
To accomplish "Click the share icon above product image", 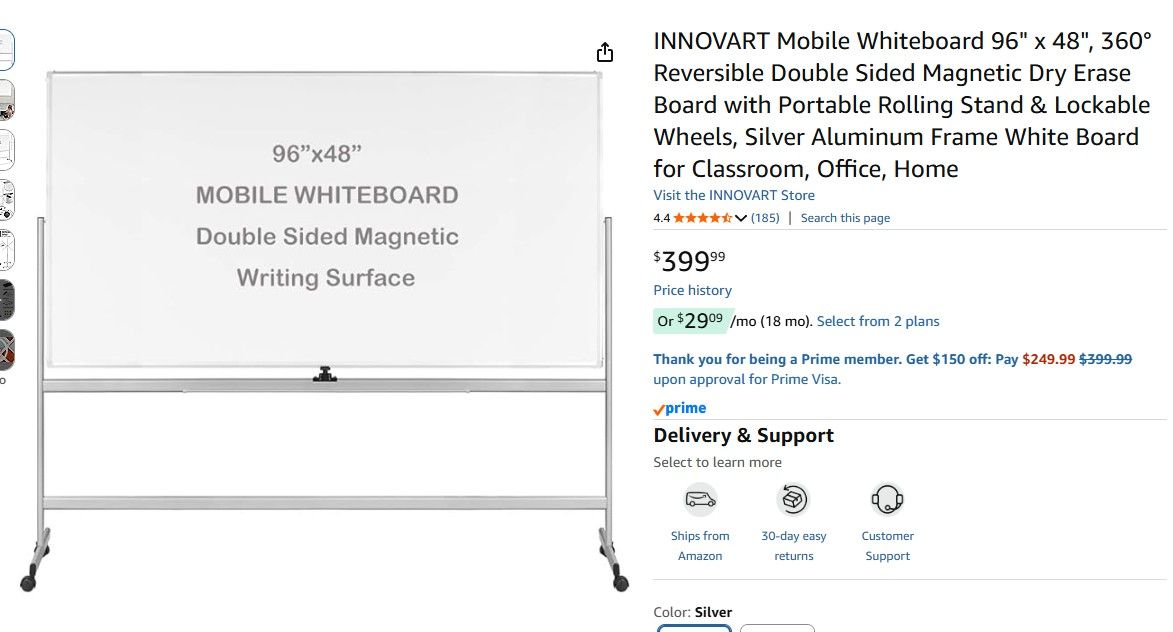I will click(x=605, y=53).
